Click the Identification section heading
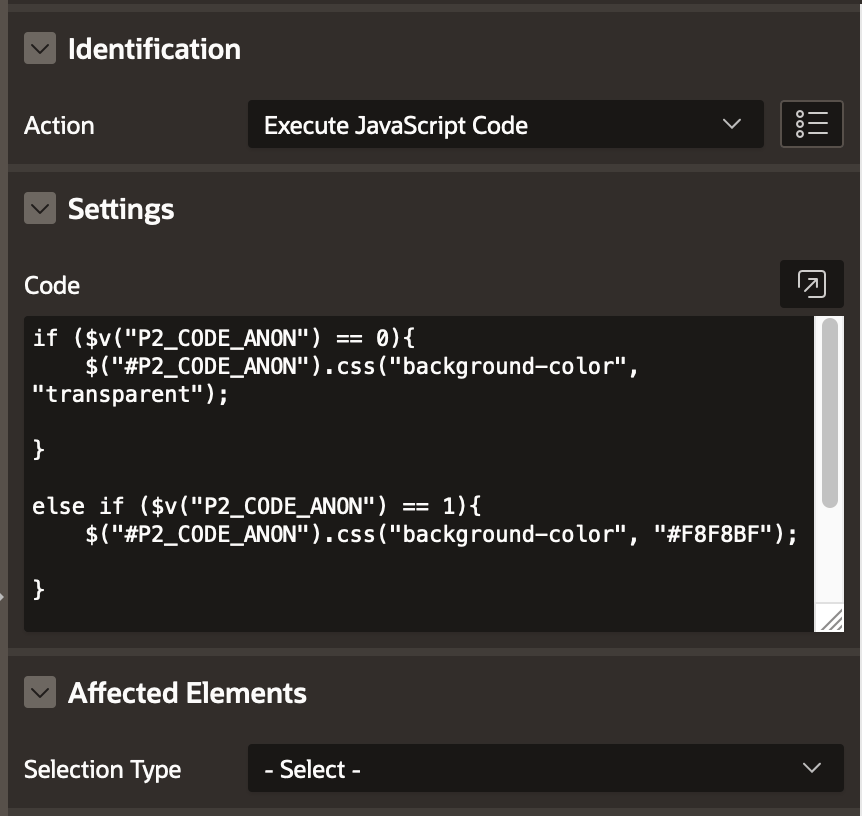Image resolution: width=862 pixels, height=816 pixels. point(154,49)
